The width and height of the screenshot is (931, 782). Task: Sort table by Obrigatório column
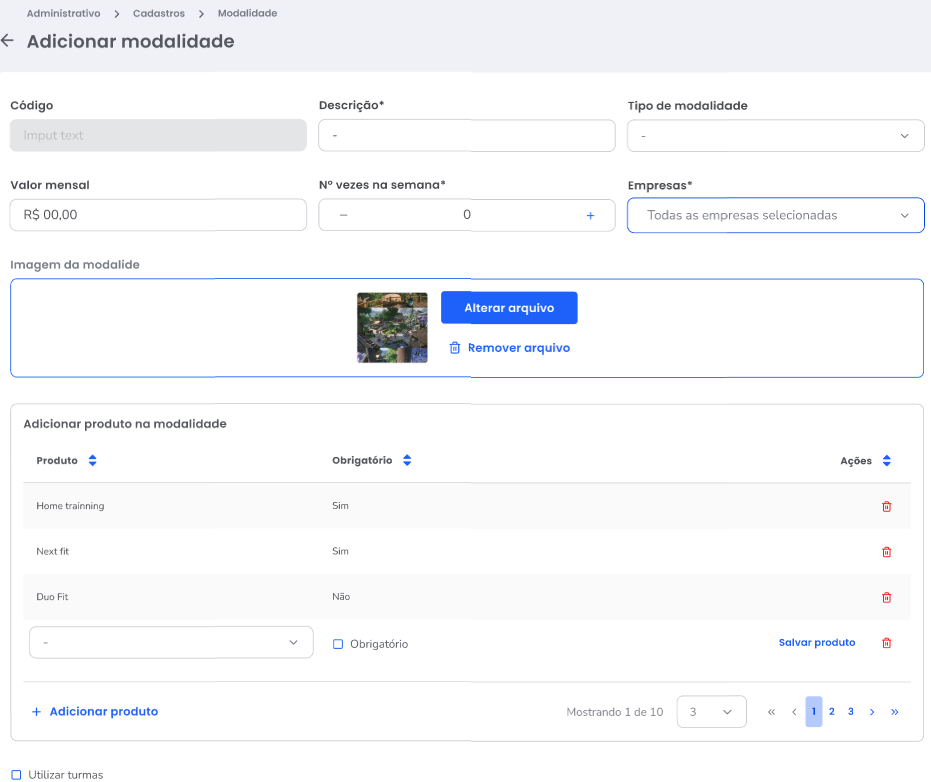tap(407, 461)
